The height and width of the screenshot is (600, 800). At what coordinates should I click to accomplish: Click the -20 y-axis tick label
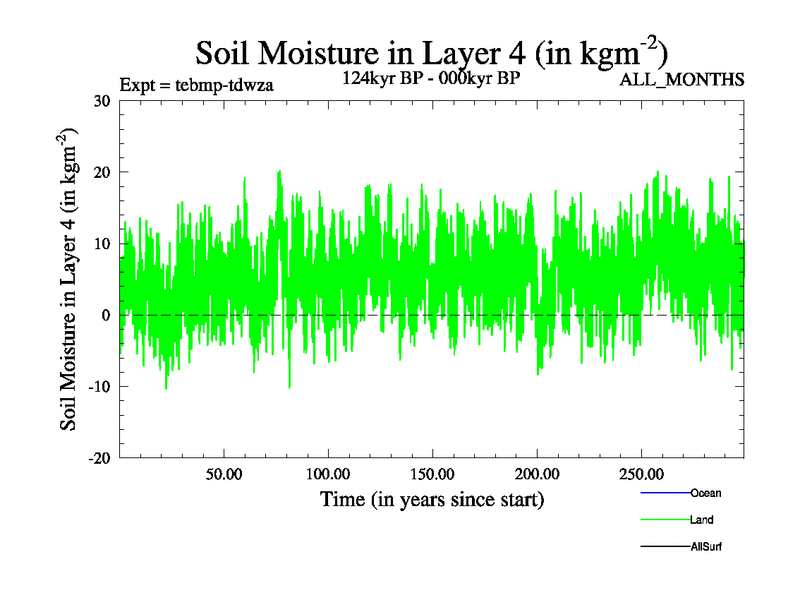click(98, 457)
